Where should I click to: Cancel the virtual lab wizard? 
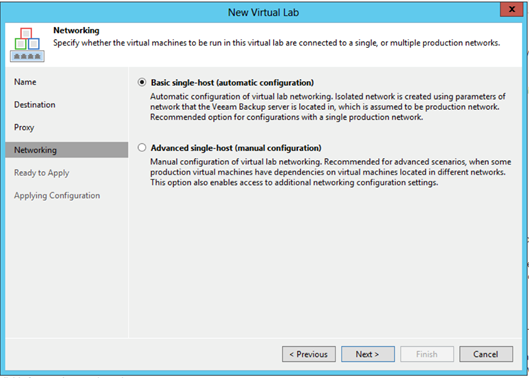tap(486, 354)
